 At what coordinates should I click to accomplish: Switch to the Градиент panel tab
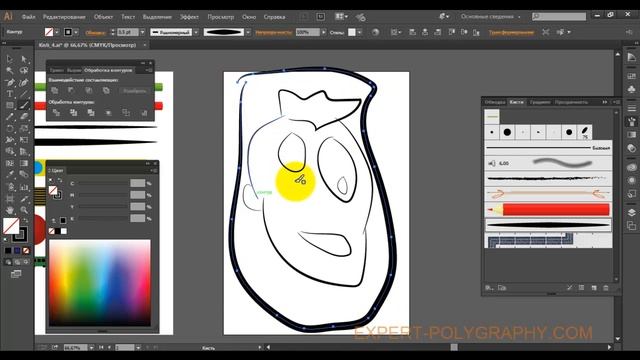(540, 102)
